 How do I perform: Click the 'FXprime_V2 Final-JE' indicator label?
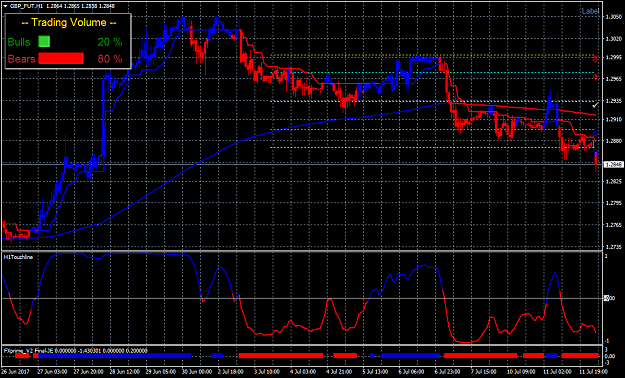[28, 351]
